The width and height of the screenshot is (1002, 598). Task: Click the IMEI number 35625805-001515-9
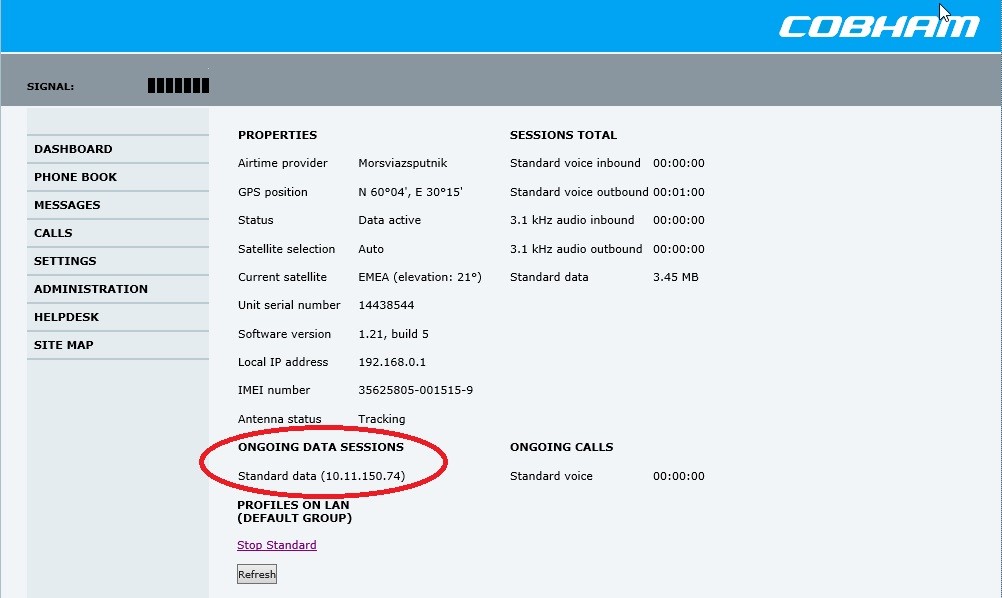(415, 390)
